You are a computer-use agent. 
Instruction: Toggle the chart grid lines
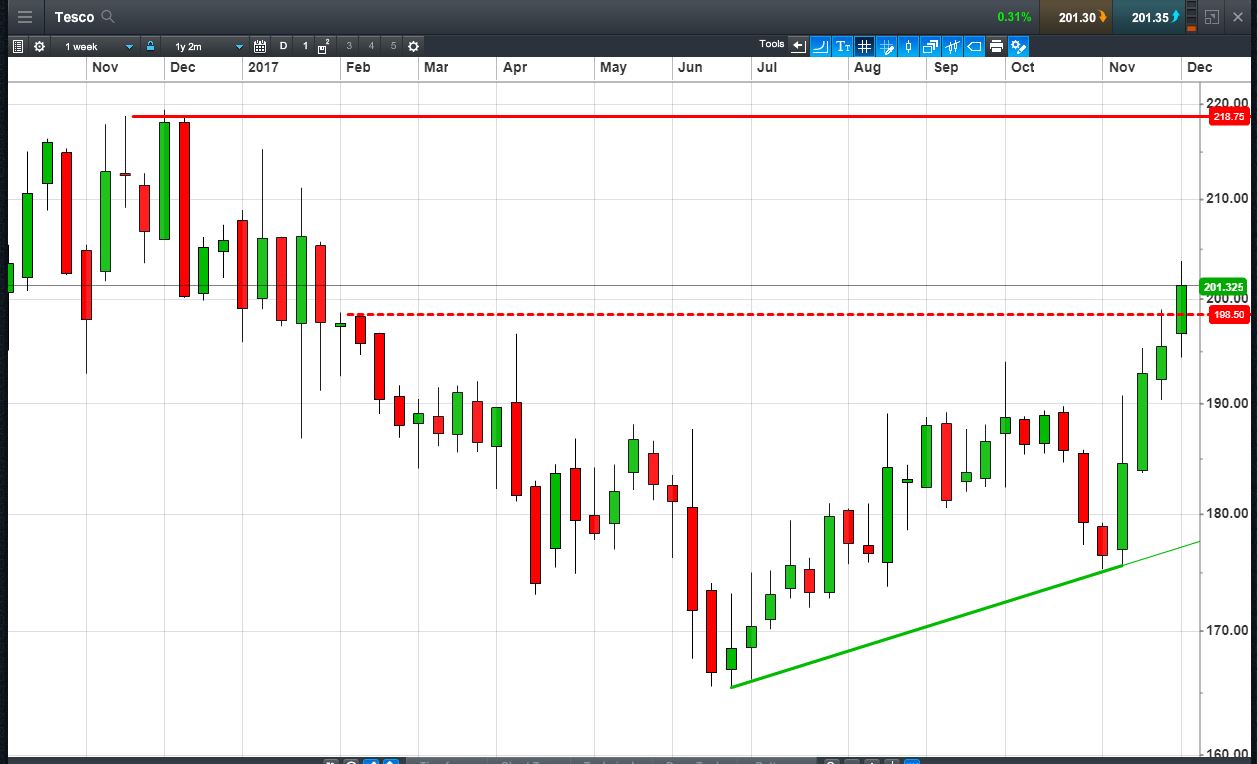click(864, 46)
